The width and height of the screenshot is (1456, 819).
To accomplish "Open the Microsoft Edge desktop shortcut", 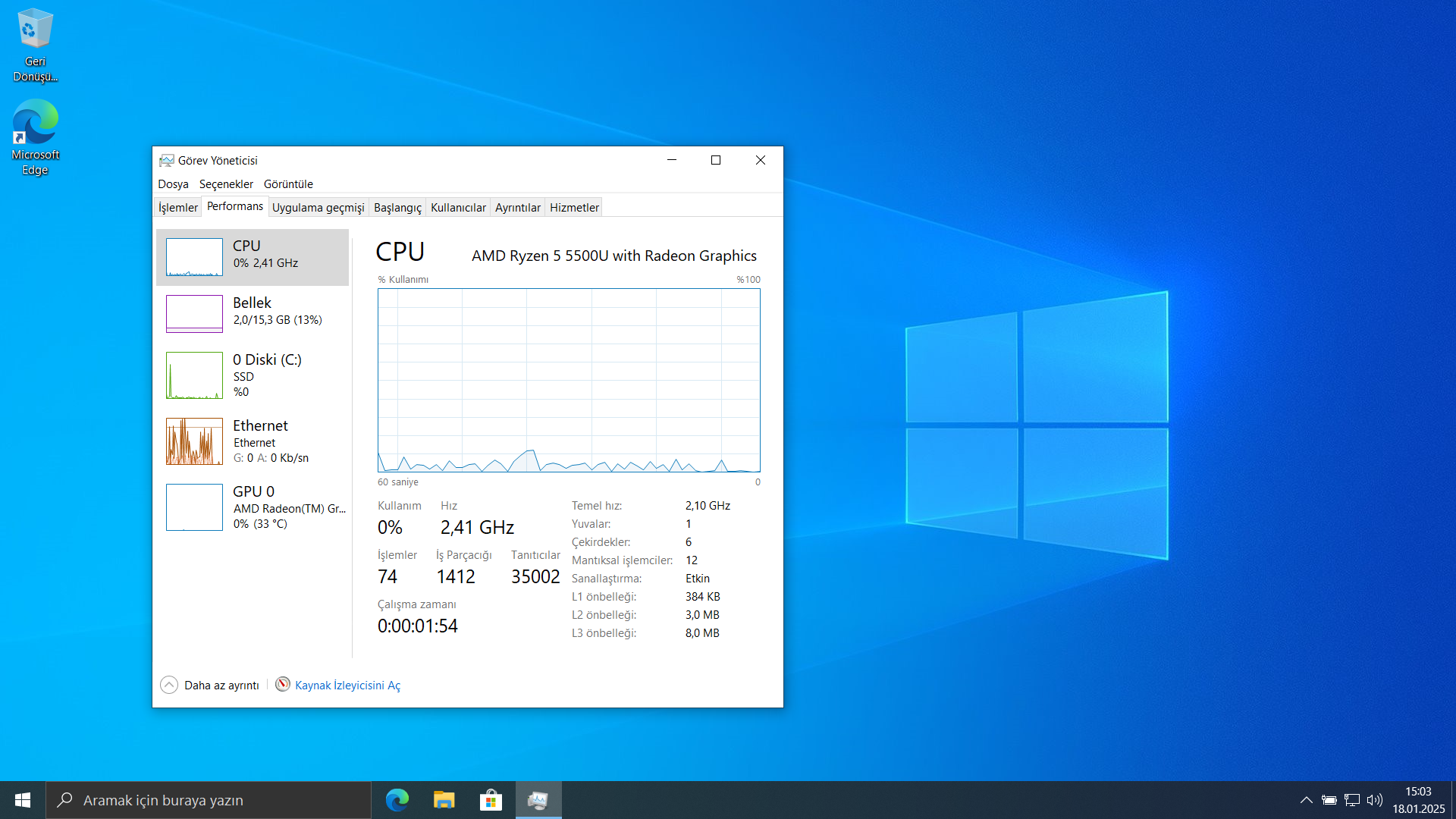I will coord(35,136).
